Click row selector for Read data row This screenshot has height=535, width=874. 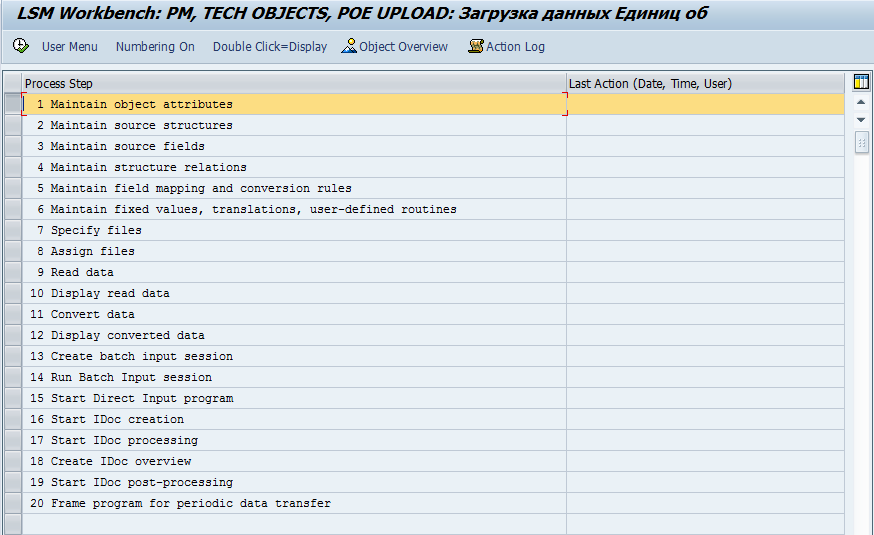pos(13,273)
